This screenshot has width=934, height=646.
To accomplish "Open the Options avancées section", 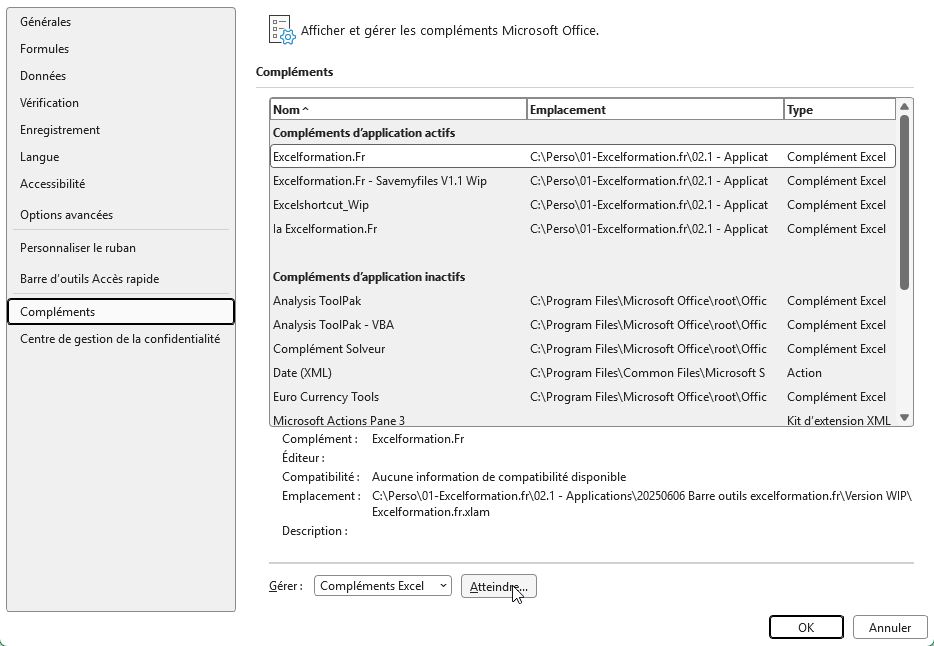I will [65, 214].
